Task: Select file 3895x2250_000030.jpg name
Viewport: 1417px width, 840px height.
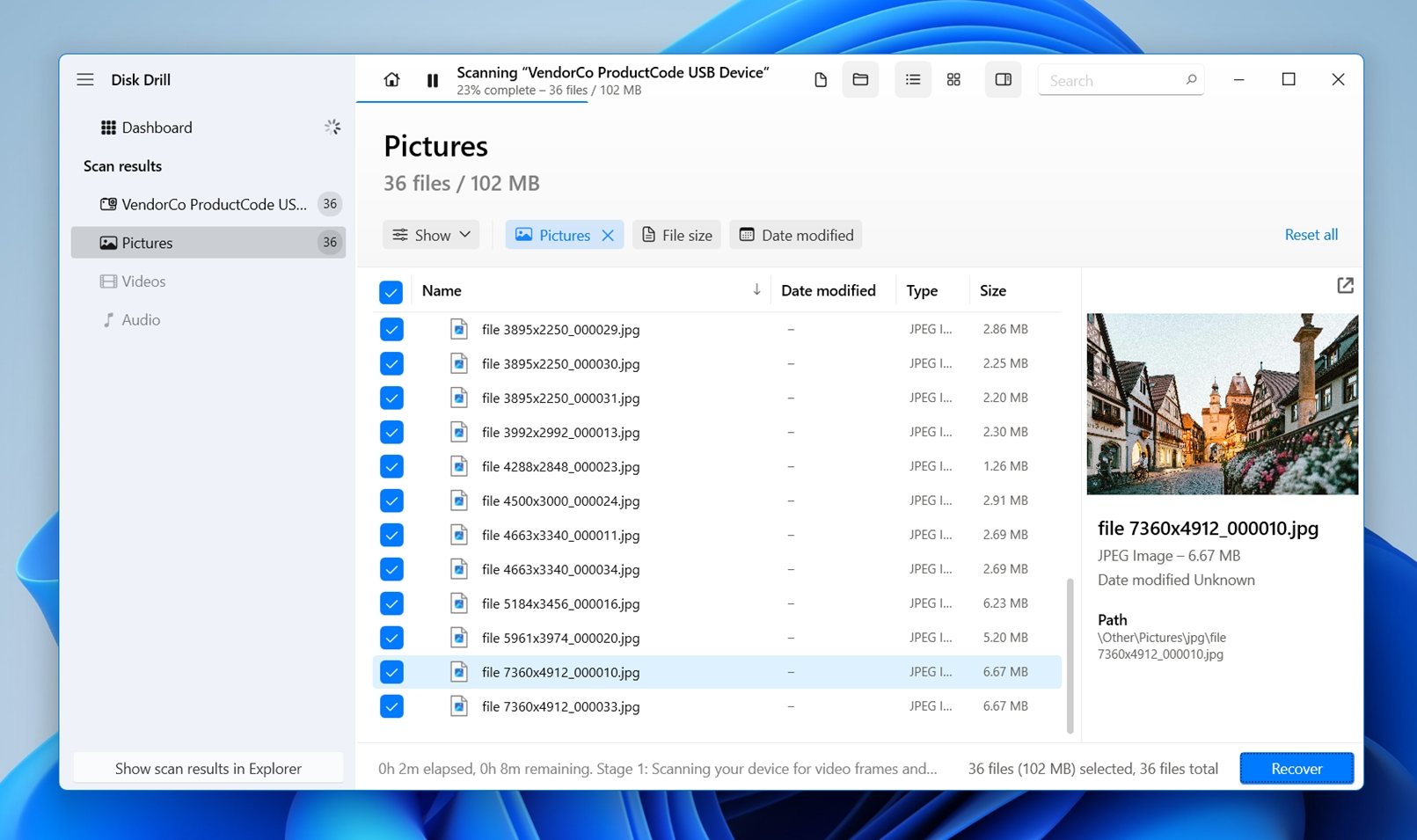Action: 560,364
